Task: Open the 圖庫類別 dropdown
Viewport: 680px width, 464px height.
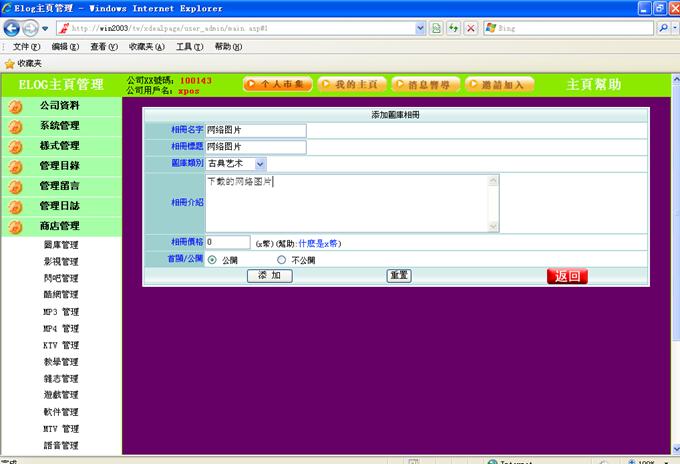Action: tap(260, 163)
